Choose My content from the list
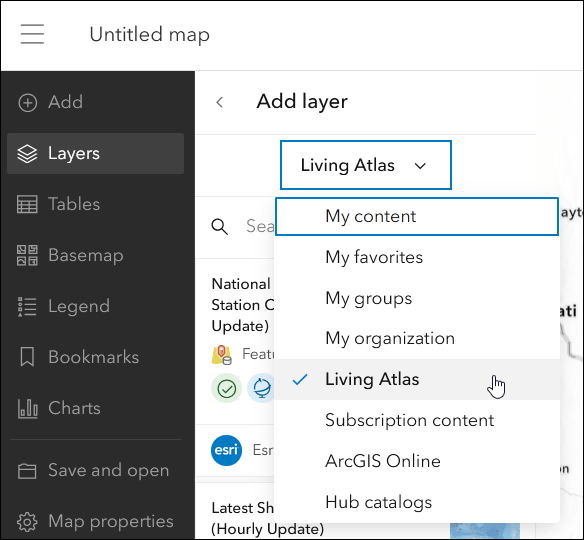584x540 pixels. pyautogui.click(x=417, y=216)
